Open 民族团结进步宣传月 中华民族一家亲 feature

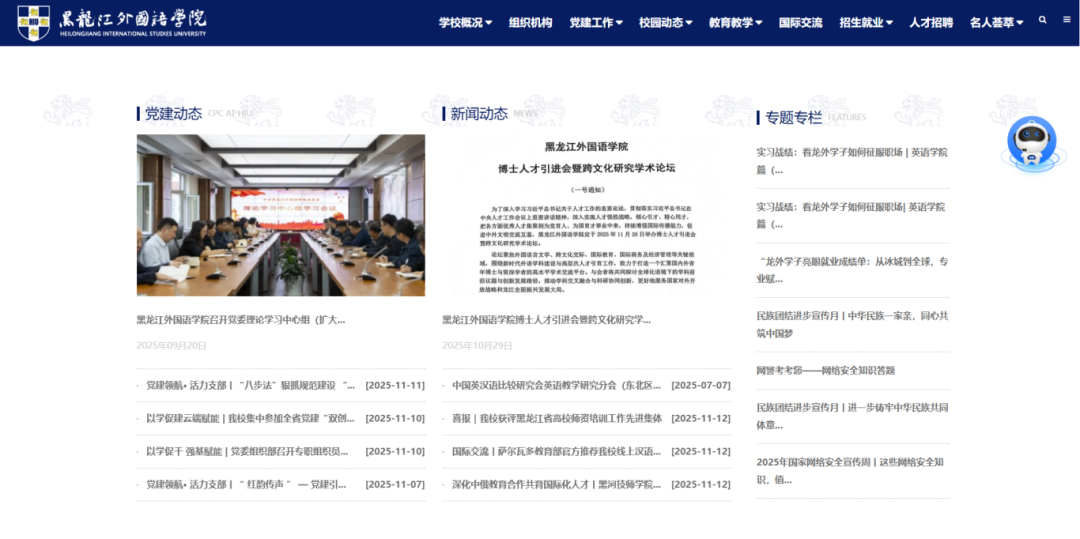coord(852,324)
